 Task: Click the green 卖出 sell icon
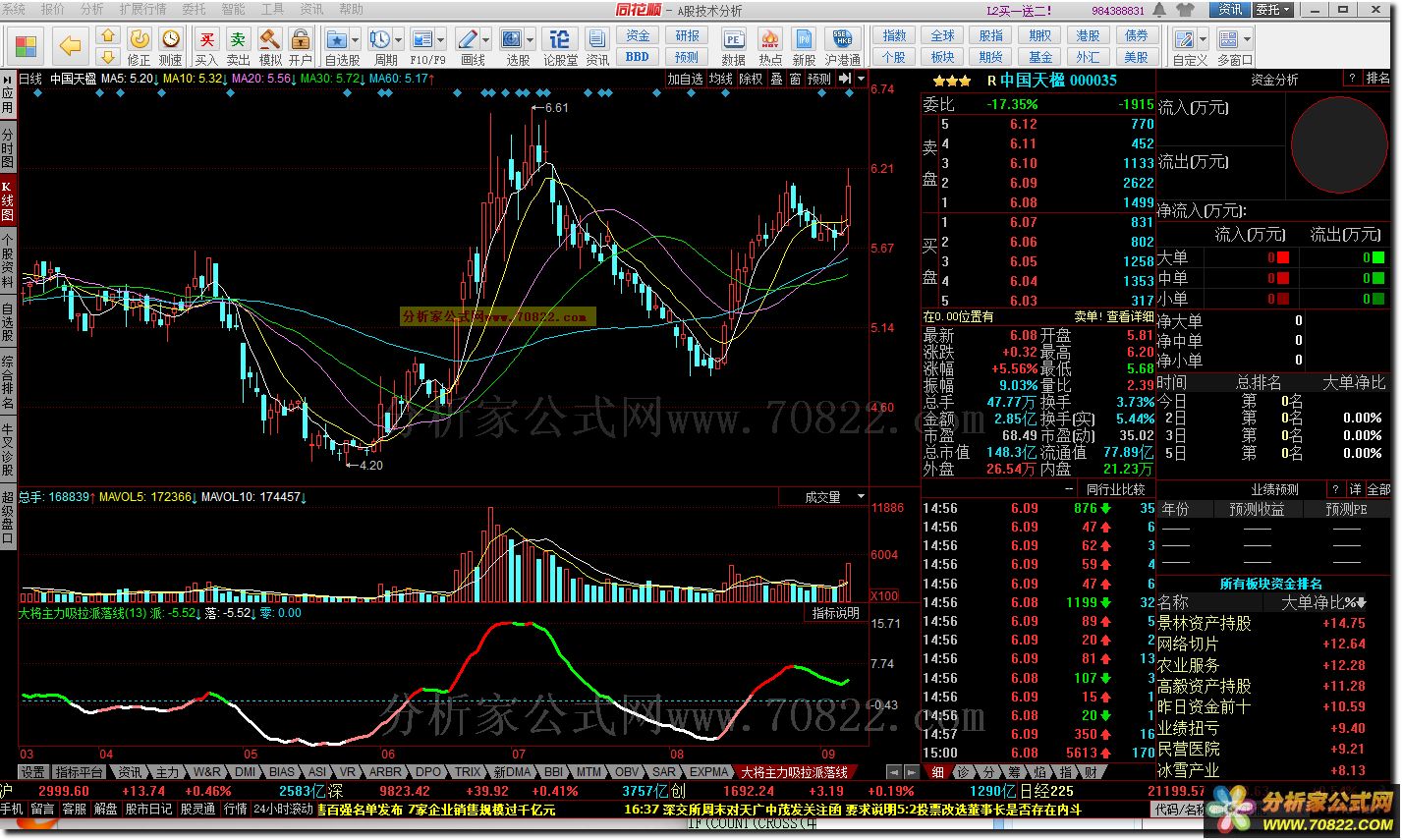click(238, 46)
